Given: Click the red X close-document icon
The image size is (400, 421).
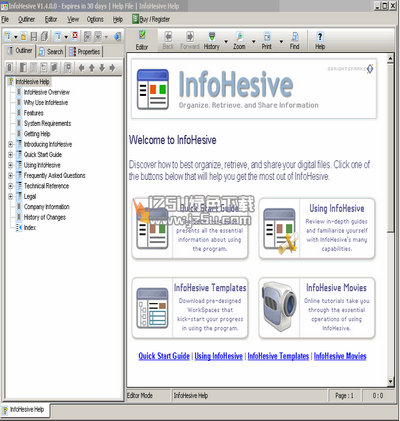Looking at the screenshot, I should click(75, 36).
